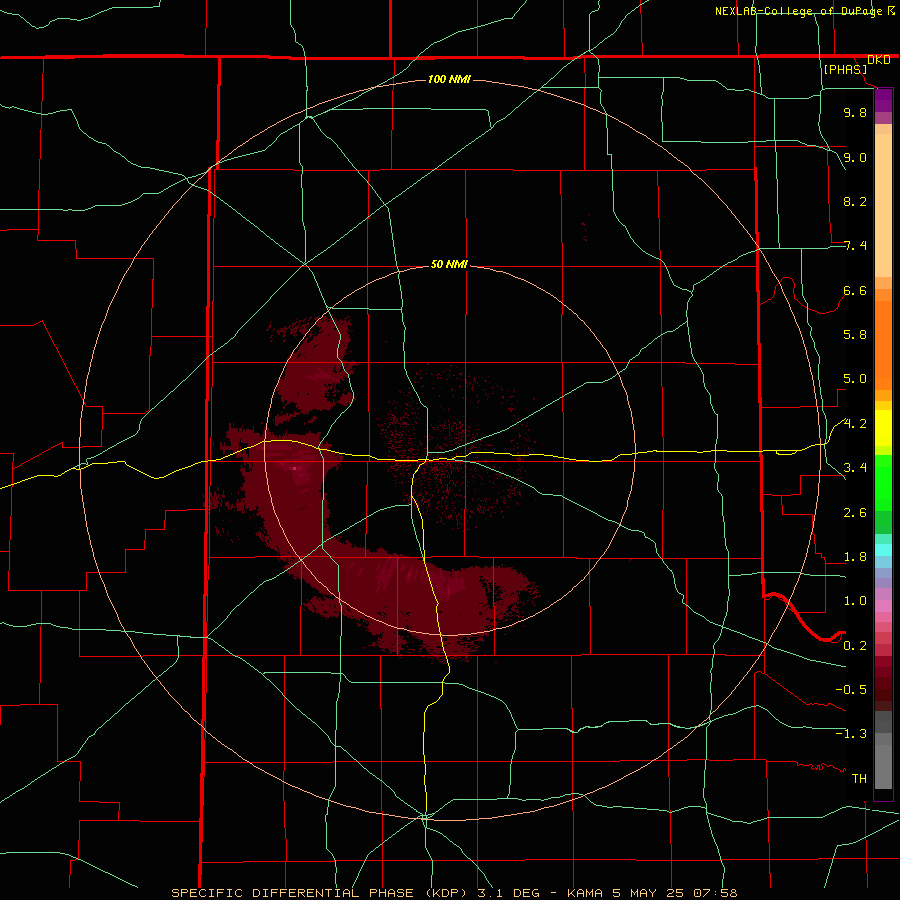Click the 5.8 value on the color scale
Screen dimensions: 900x900
tap(855, 335)
